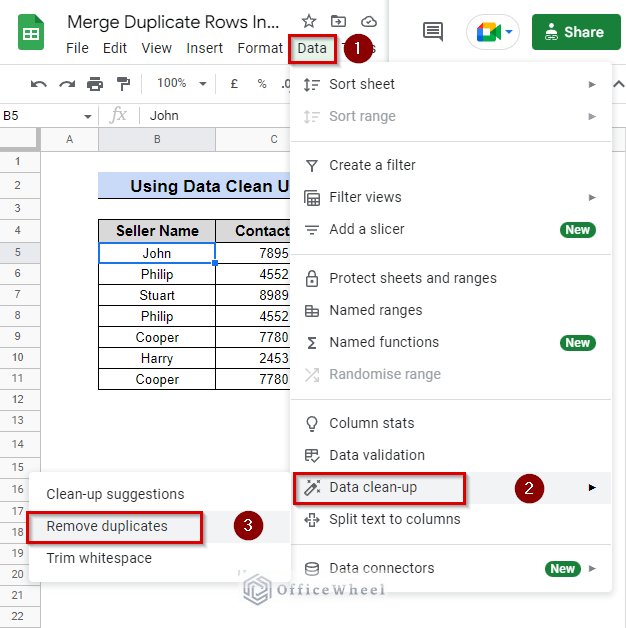The image size is (626, 628).
Task: Select row 12 header
Action: click(18, 399)
